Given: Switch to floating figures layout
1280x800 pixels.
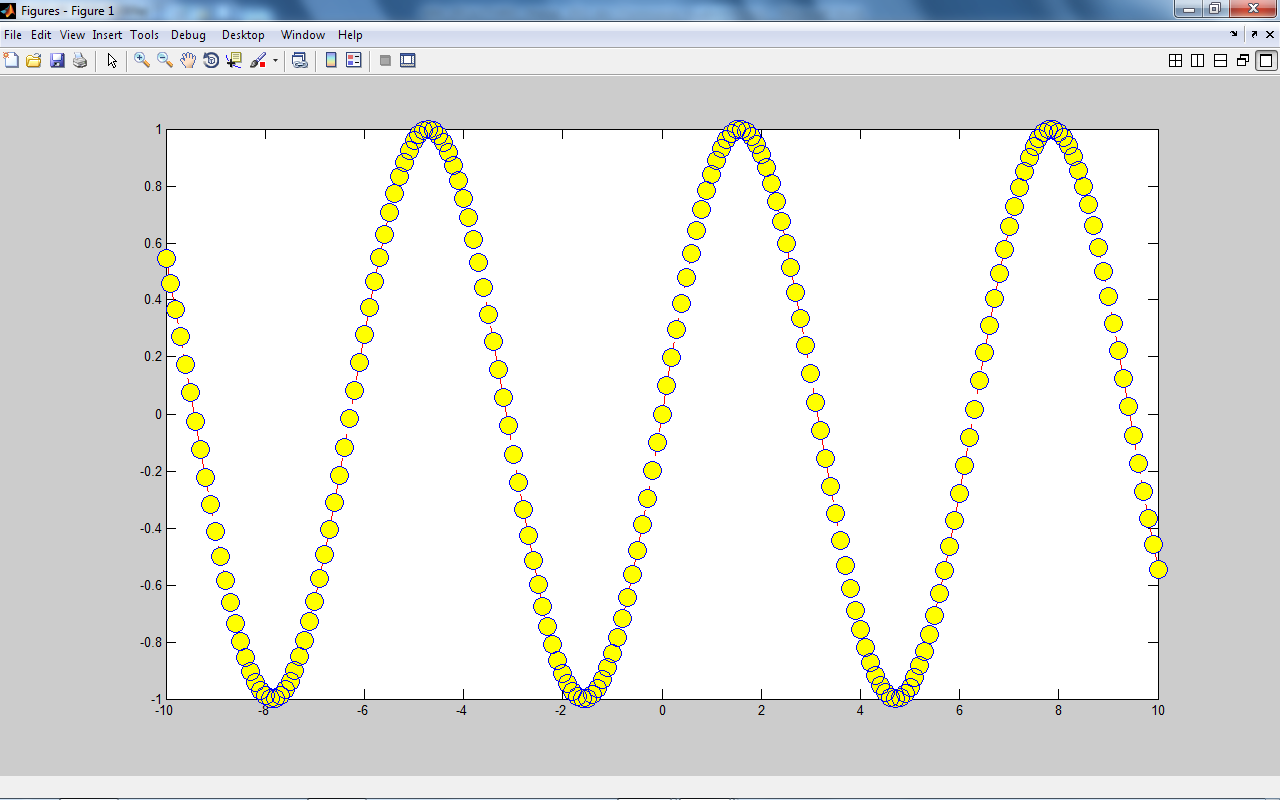Looking at the screenshot, I should [1243, 61].
